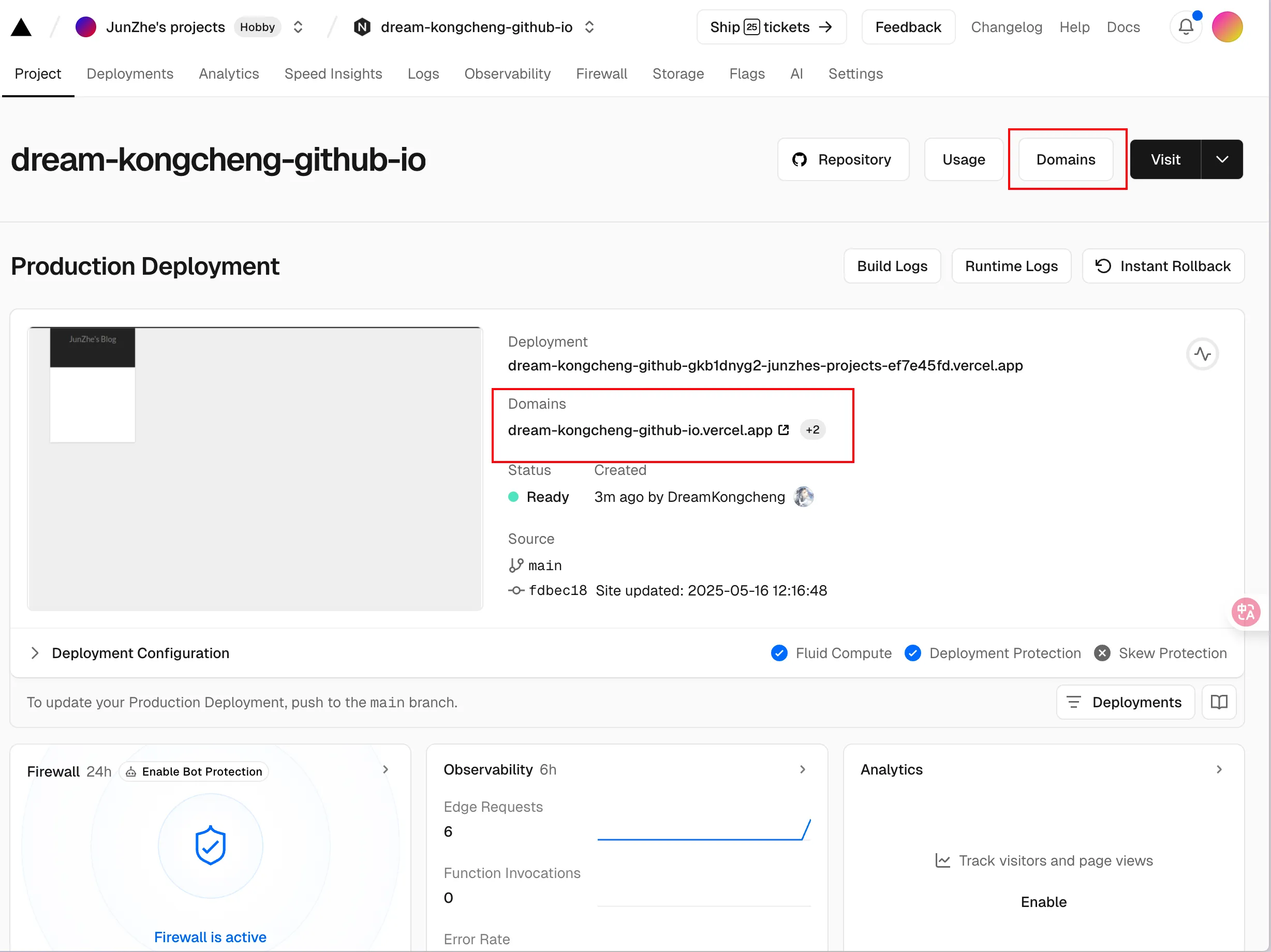Click the Fluid Compute check indicator
Screen dimensions: 1271x952
tap(779, 653)
